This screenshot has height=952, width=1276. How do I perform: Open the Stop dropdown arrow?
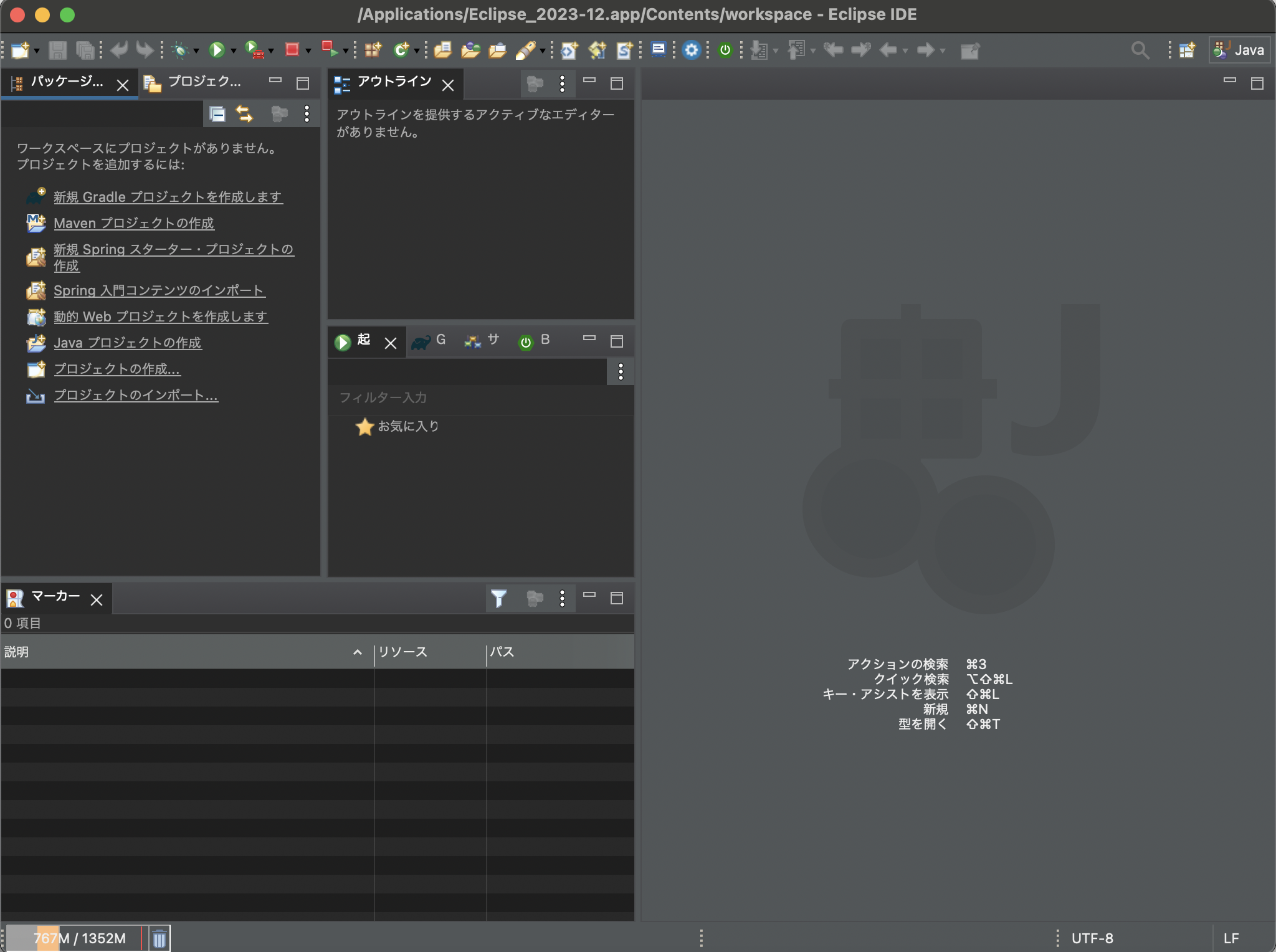click(308, 51)
